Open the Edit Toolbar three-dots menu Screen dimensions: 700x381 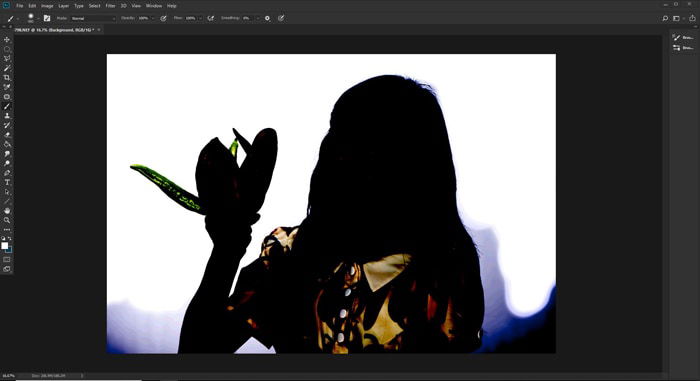coord(7,230)
